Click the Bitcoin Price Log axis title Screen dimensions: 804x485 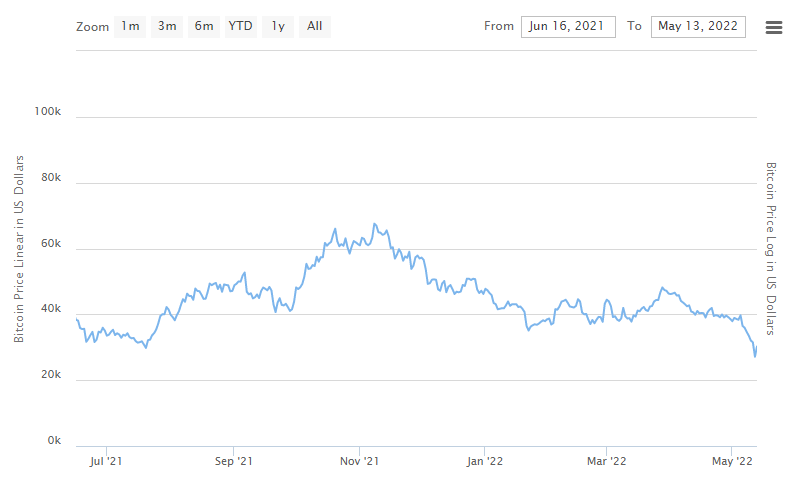point(771,249)
